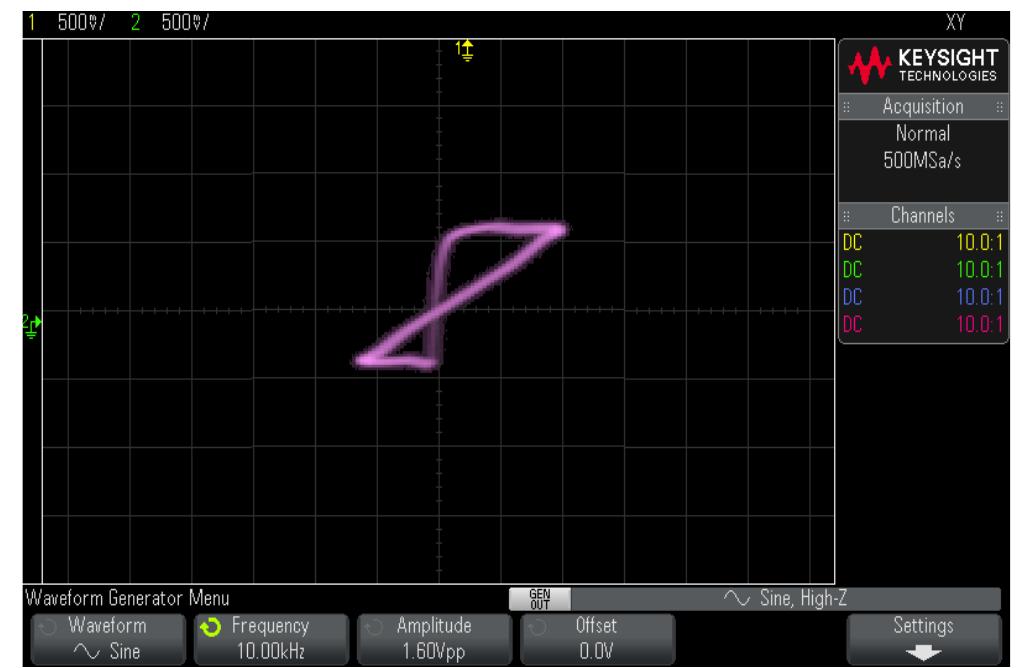Select the blue DC 10.0:1 channel row
1026x668 pixels.
(x=923, y=297)
